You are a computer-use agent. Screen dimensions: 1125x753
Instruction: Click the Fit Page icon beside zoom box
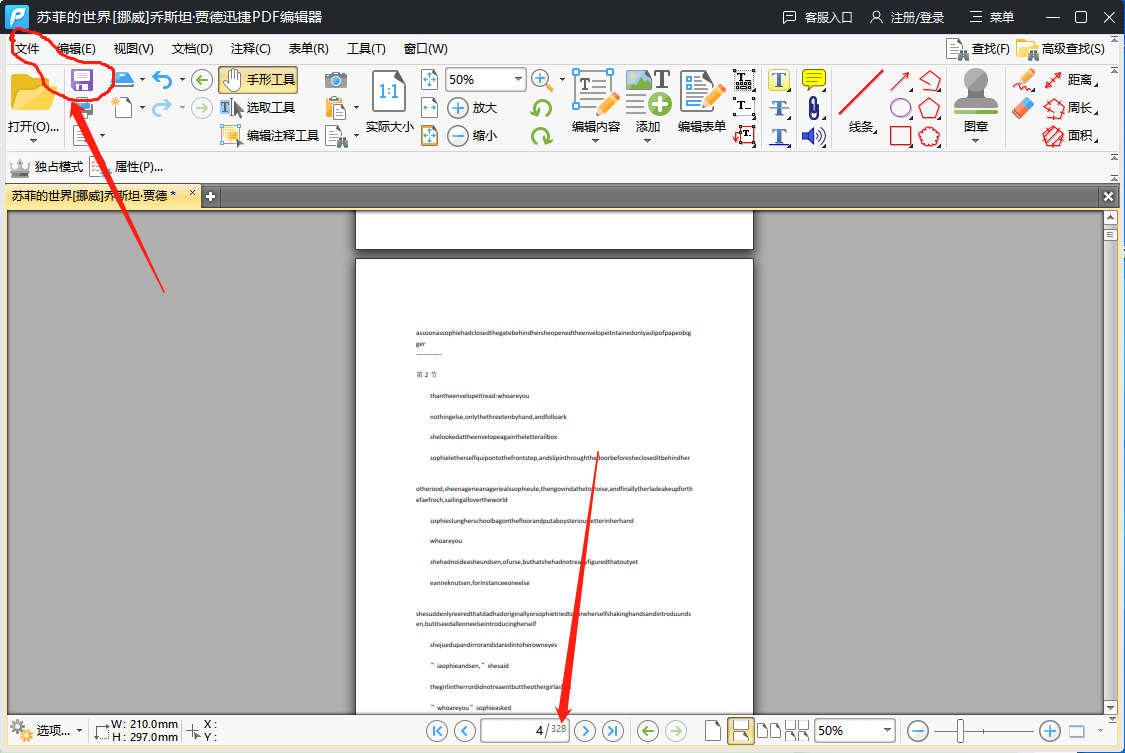pos(429,80)
